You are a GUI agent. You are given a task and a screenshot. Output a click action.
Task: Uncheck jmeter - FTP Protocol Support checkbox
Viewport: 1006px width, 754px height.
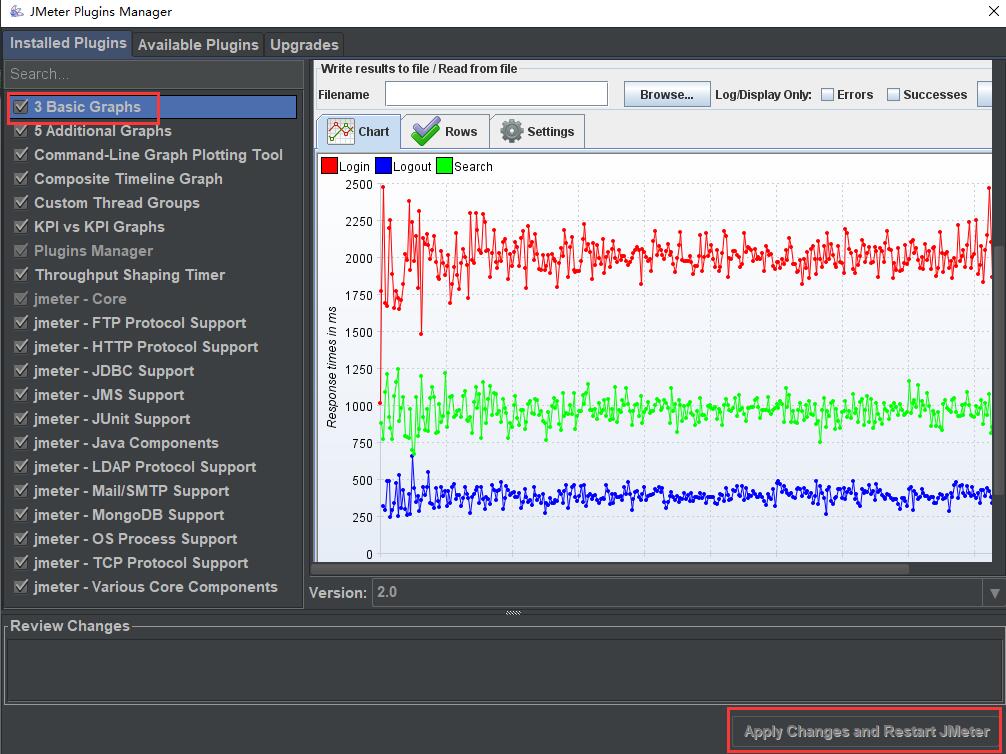(x=21, y=323)
